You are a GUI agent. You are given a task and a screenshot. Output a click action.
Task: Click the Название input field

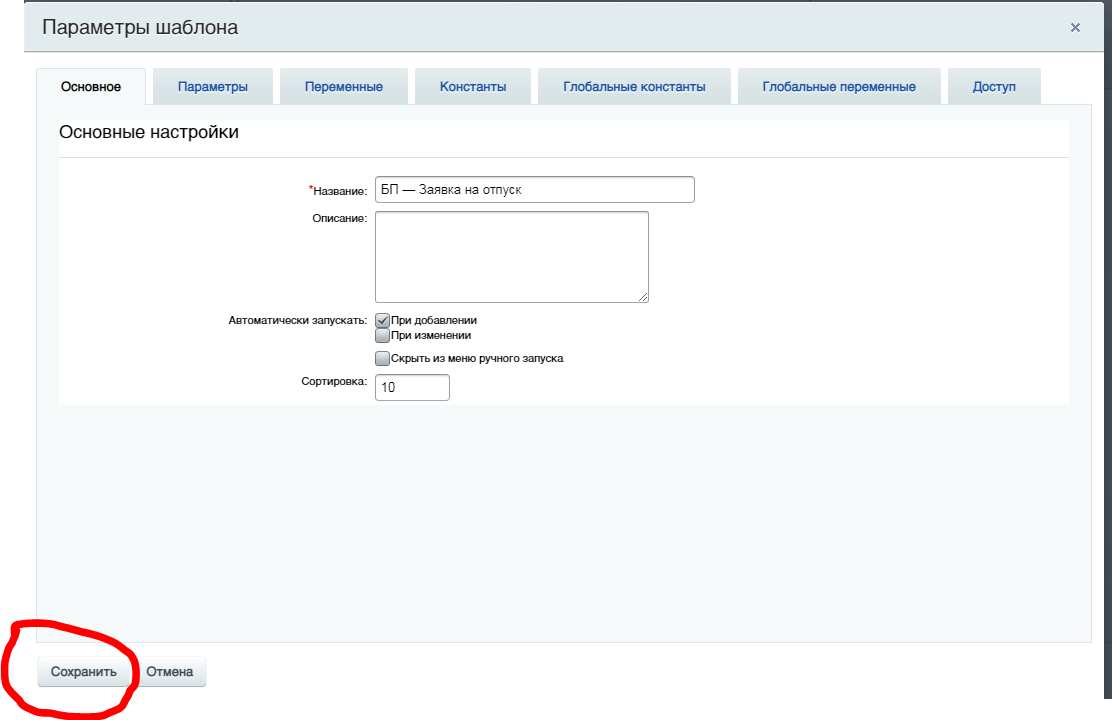[535, 189]
